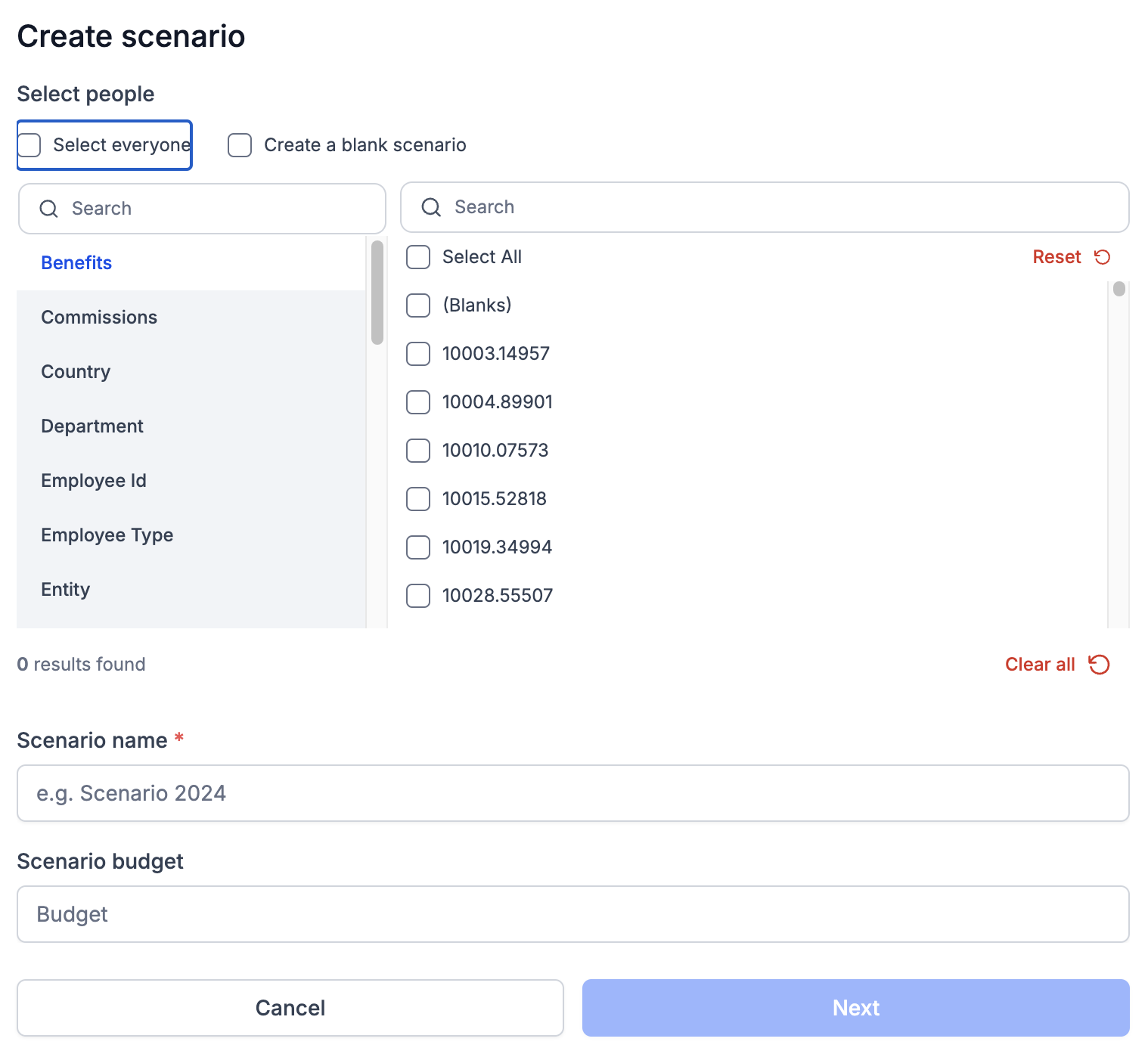
Task: Click the category list scrollbar thumb
Action: 377,293
